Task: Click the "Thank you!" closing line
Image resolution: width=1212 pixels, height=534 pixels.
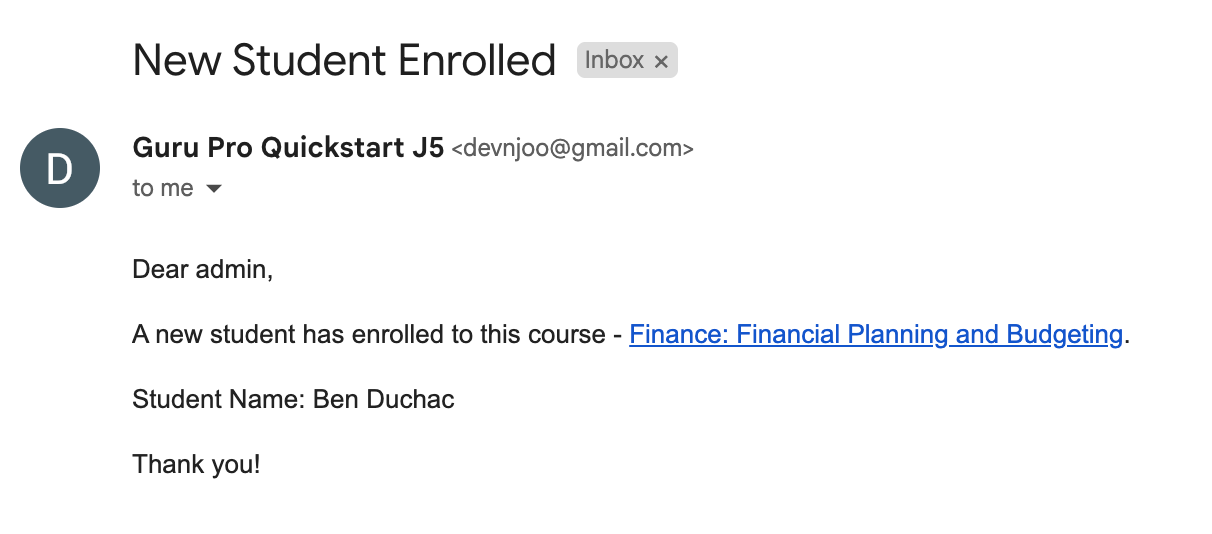Action: [196, 464]
